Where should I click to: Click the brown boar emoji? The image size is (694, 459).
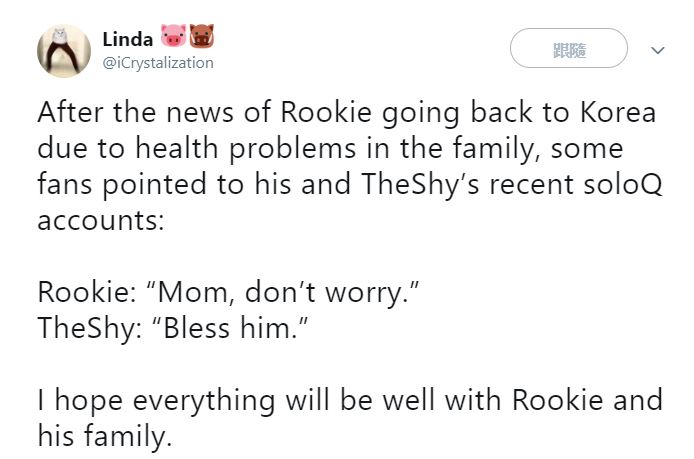[202, 35]
